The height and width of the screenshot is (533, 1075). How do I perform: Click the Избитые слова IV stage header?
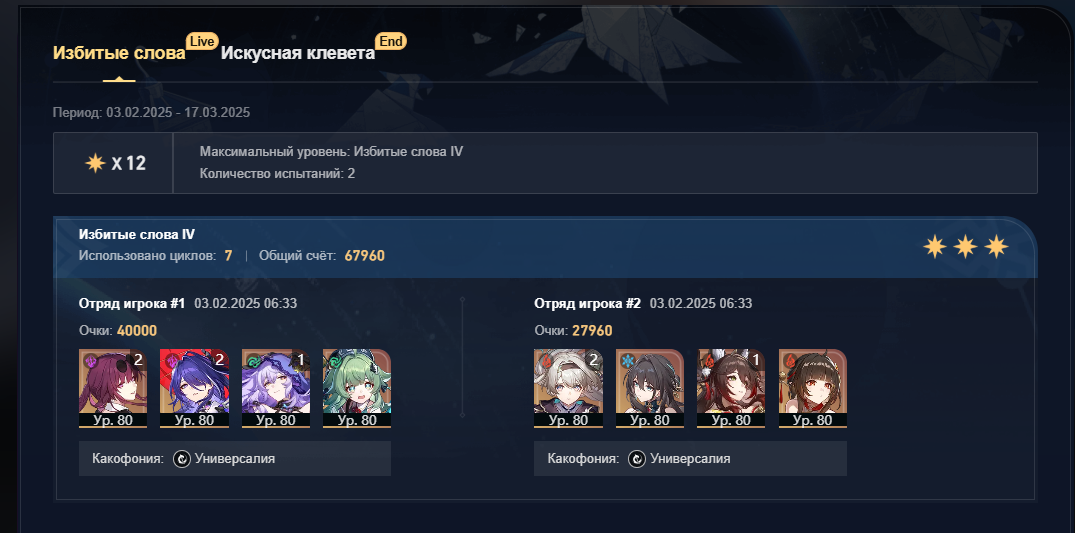pos(137,235)
